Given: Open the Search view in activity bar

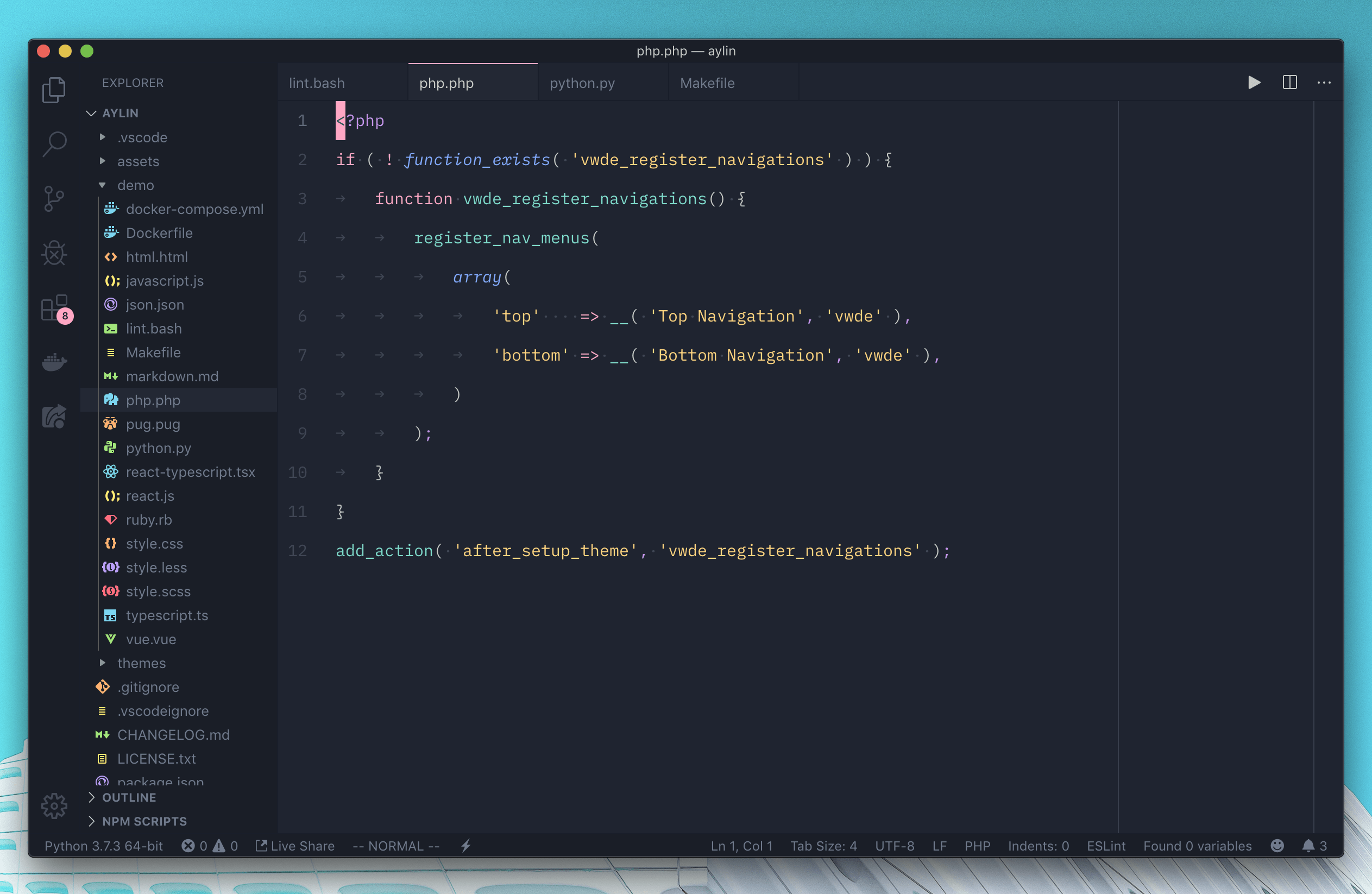Looking at the screenshot, I should tap(55, 144).
